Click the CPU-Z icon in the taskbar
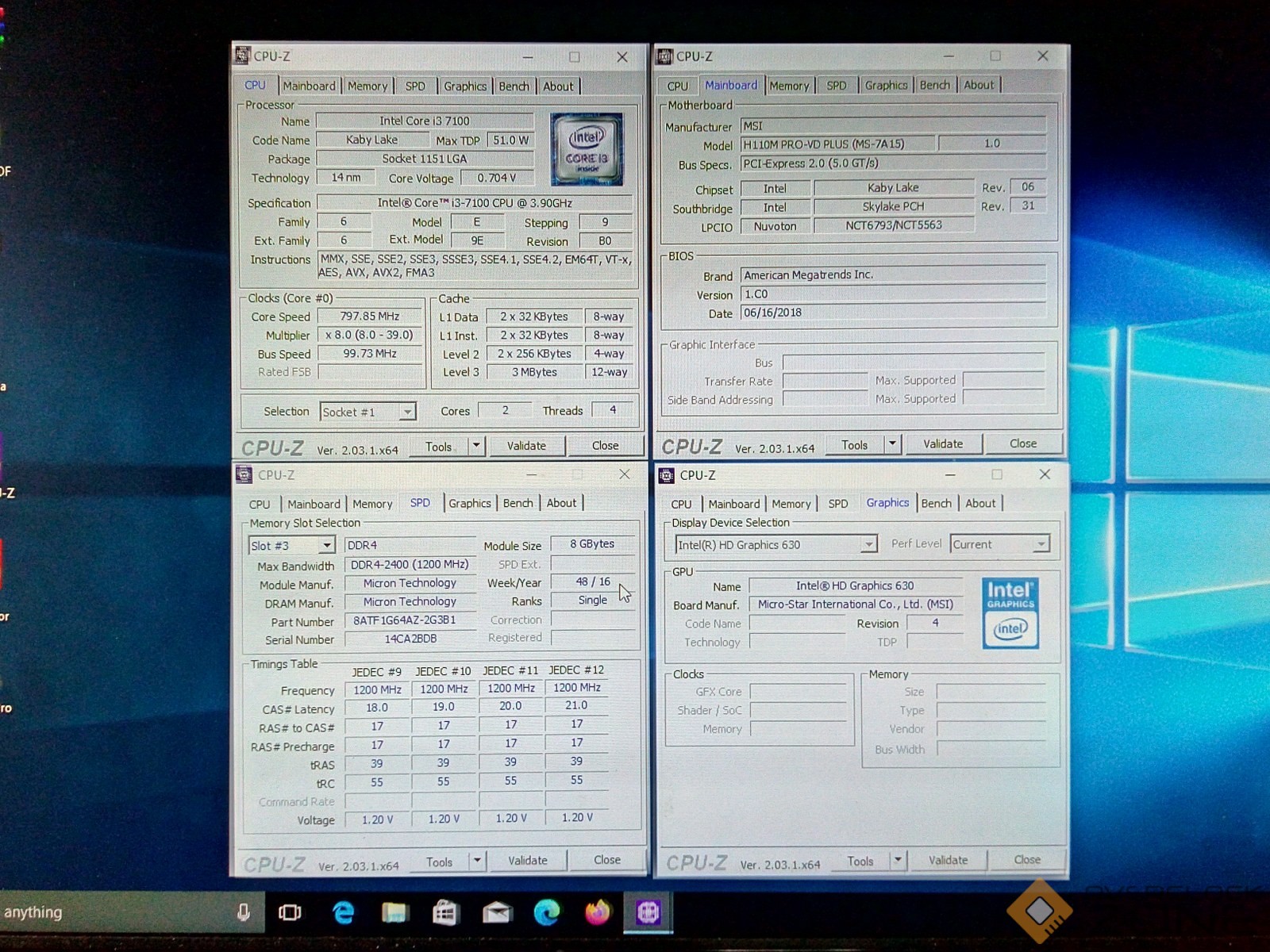Screen dimensions: 1270x952 [648, 912]
